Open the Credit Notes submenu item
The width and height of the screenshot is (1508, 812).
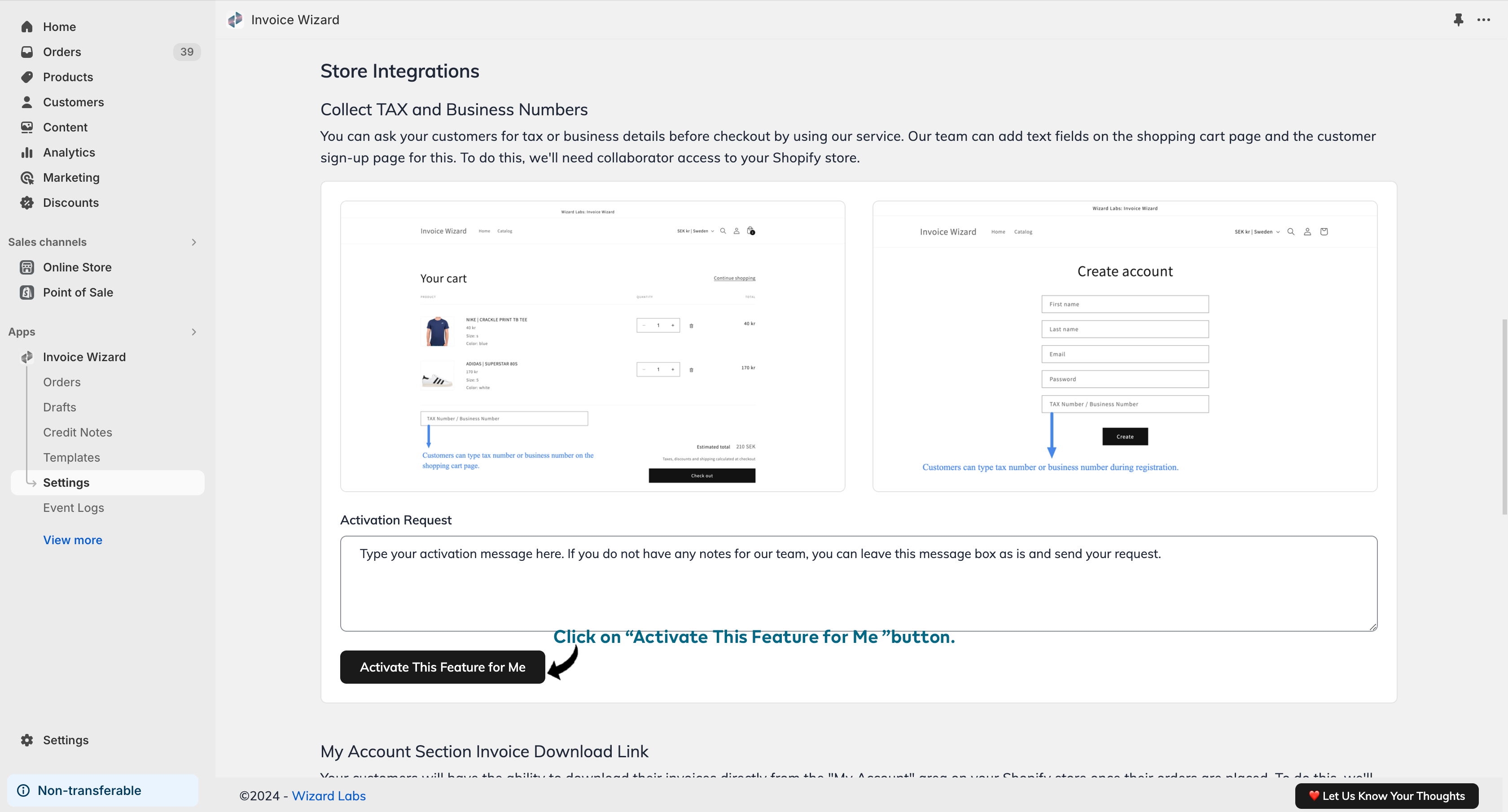point(78,432)
